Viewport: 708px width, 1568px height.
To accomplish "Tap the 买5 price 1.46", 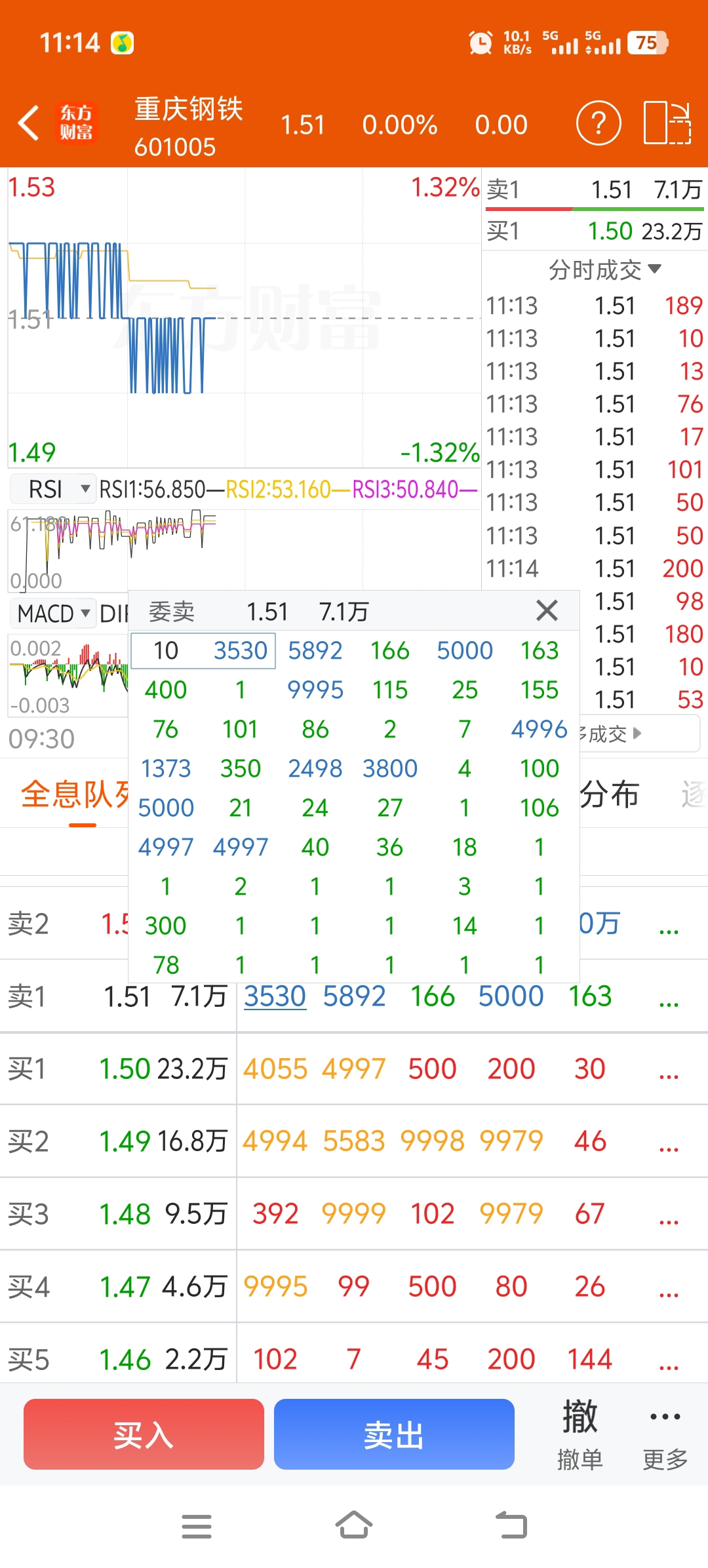I will point(125,1360).
